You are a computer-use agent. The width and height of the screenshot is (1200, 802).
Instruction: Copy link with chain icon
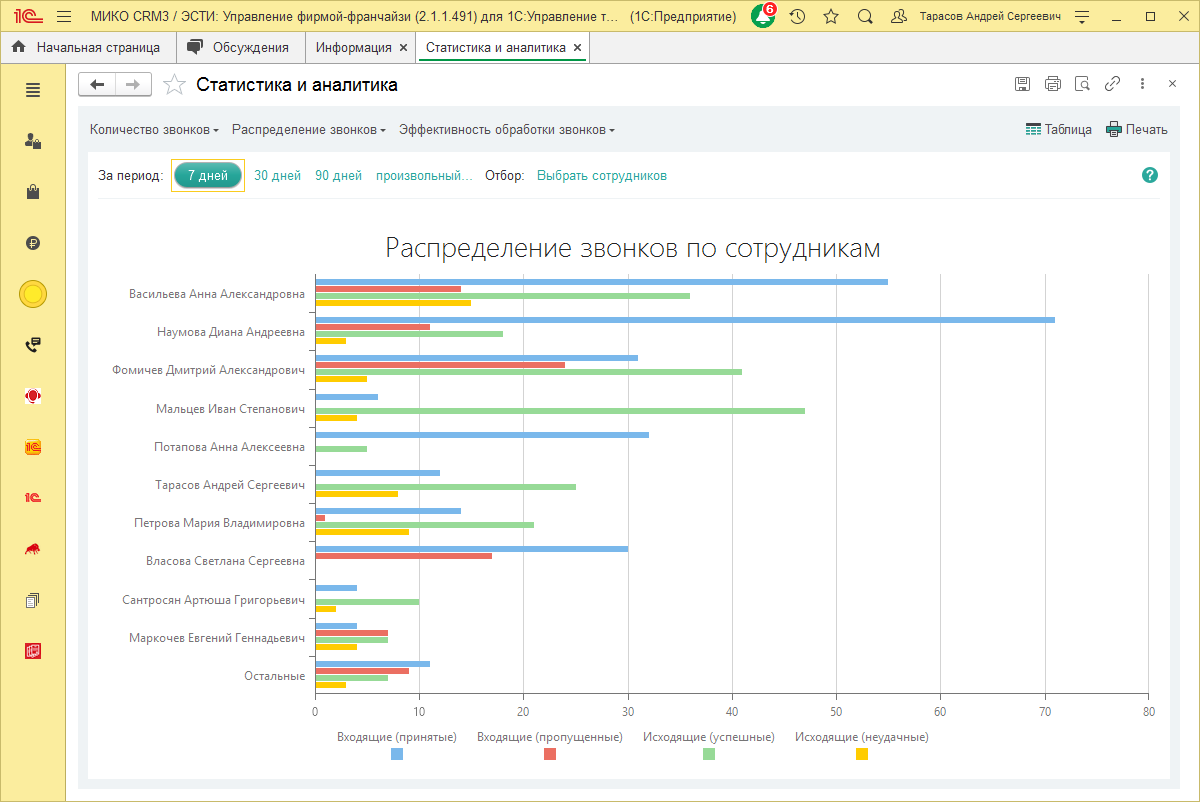1112,85
